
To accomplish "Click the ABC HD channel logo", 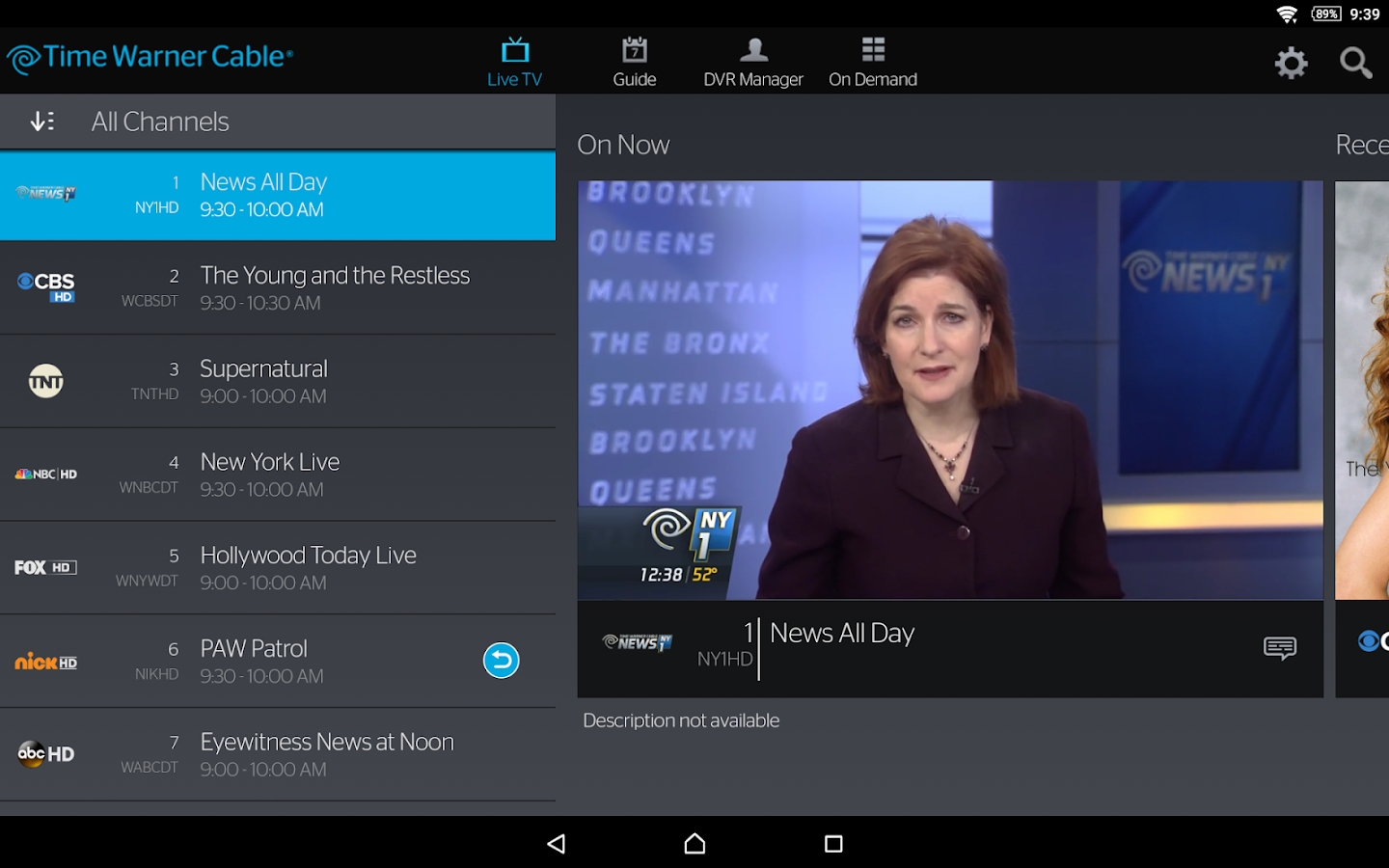I will (45, 754).
